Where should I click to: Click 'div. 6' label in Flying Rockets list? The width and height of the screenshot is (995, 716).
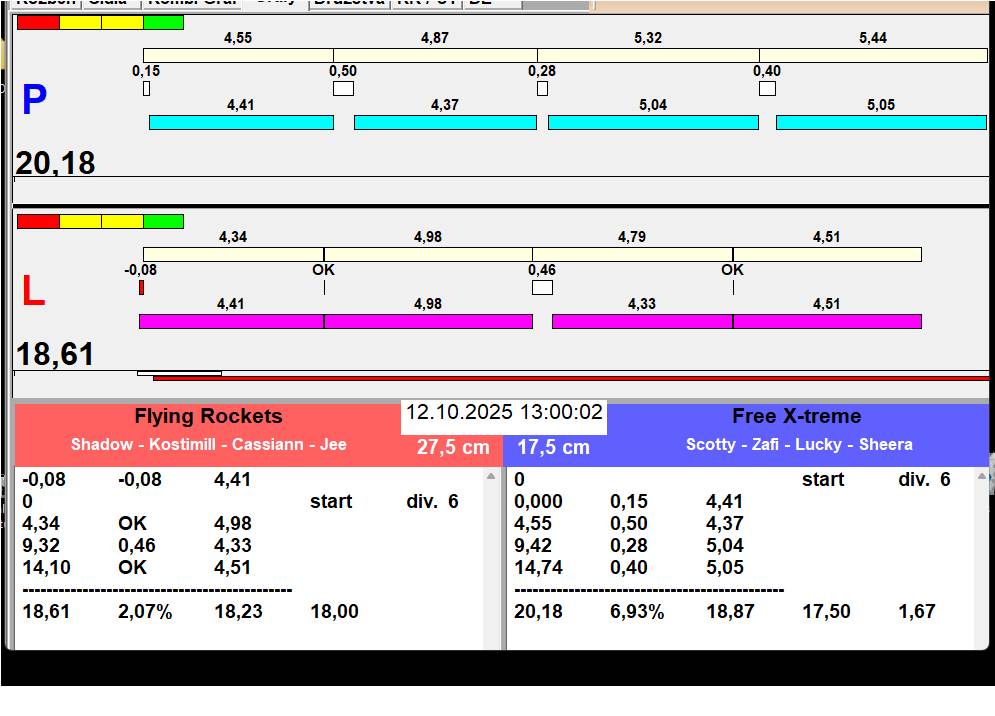(x=432, y=502)
